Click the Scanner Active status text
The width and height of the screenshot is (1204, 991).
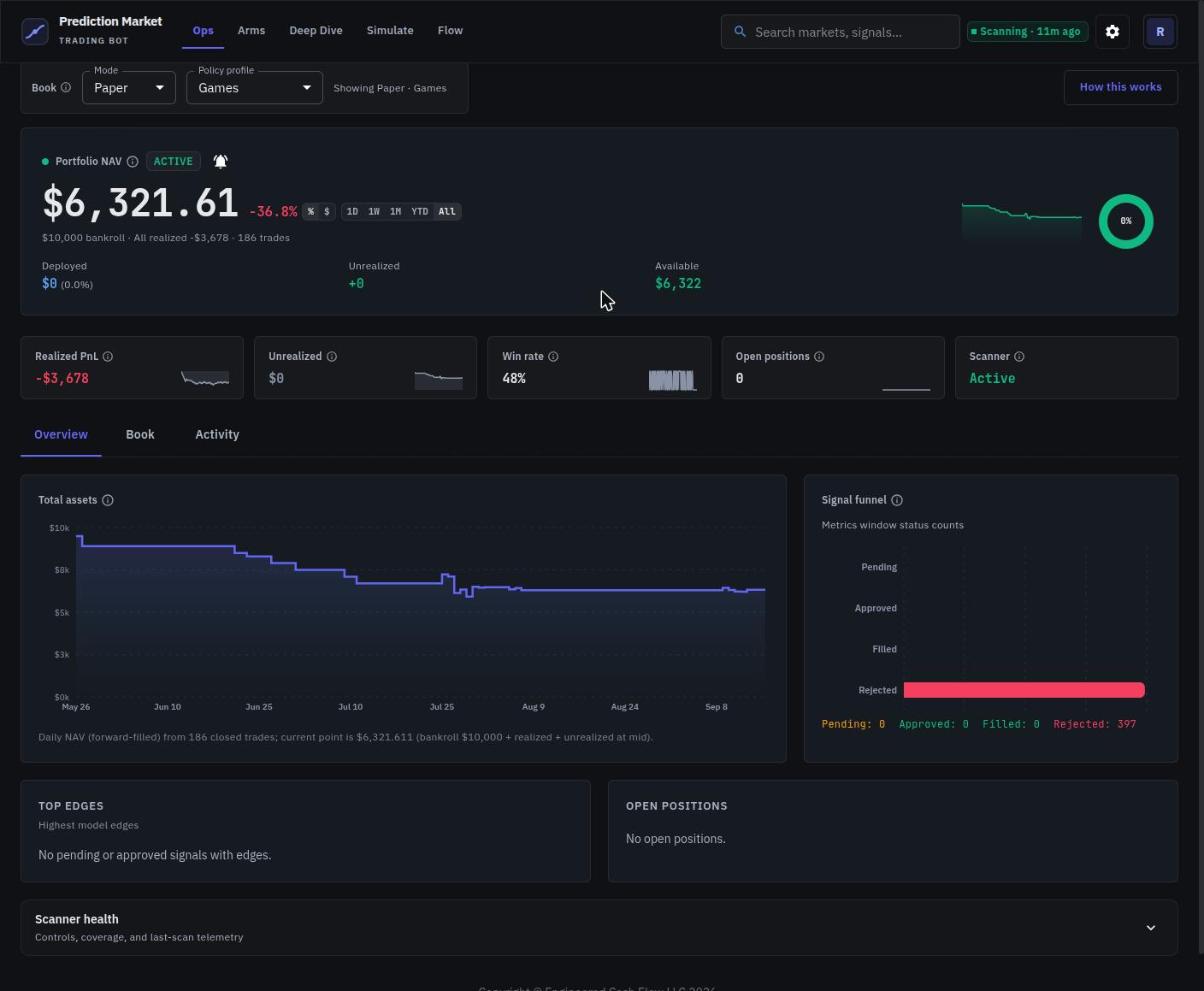992,378
